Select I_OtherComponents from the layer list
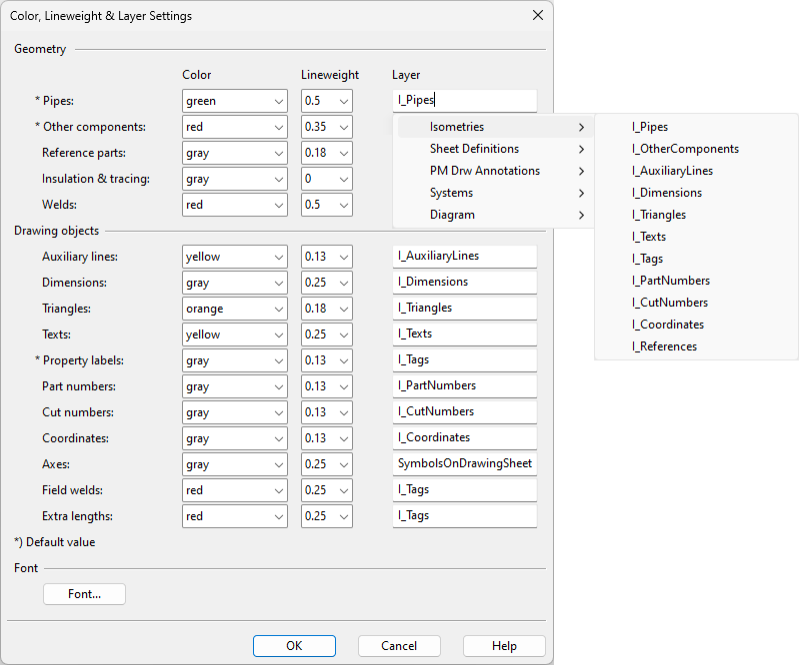The width and height of the screenshot is (799, 665). 685,149
